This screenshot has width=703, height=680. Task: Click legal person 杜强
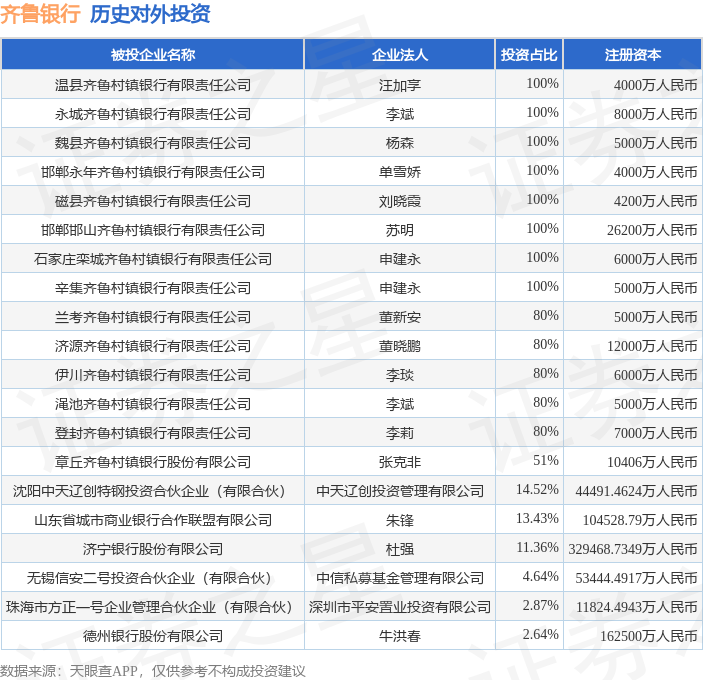click(399, 549)
